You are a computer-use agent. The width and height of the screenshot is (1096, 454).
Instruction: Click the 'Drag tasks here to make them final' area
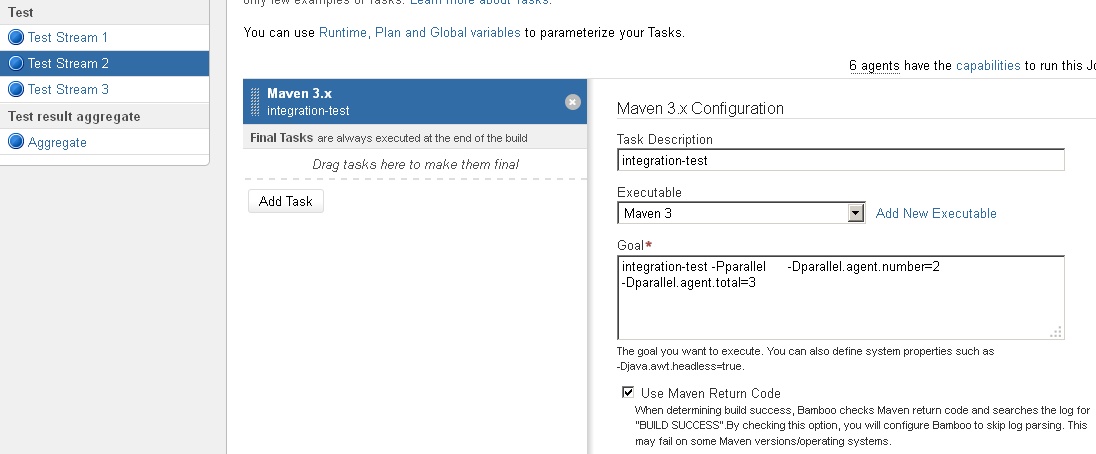coord(415,164)
